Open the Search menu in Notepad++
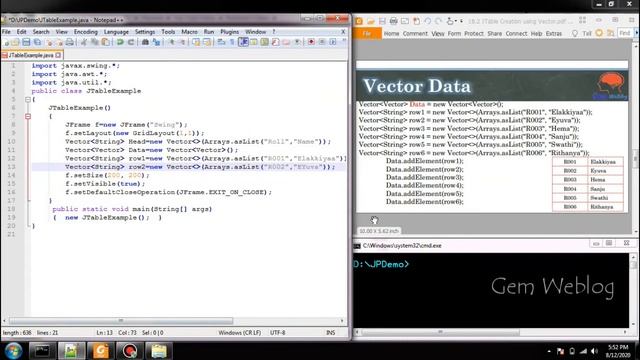 pyautogui.click(x=41, y=32)
